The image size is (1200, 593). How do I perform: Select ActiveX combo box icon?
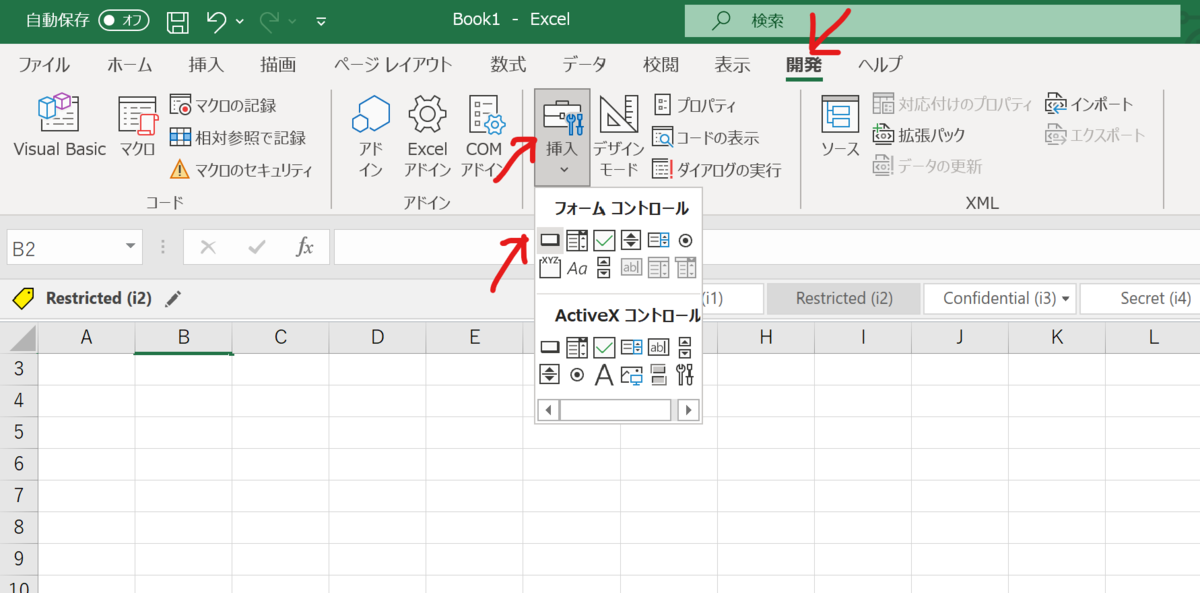pyautogui.click(x=576, y=347)
